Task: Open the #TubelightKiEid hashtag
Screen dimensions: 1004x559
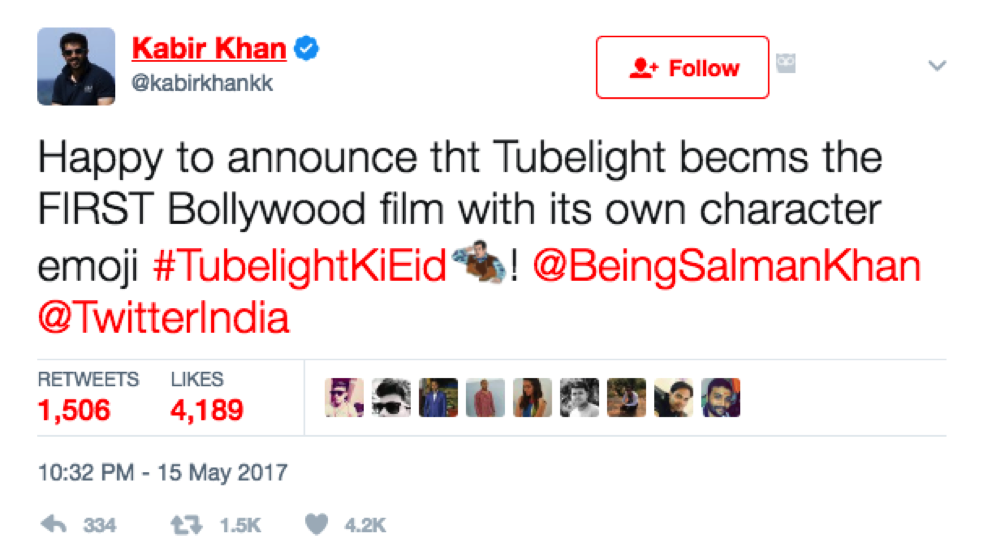Action: tap(300, 266)
